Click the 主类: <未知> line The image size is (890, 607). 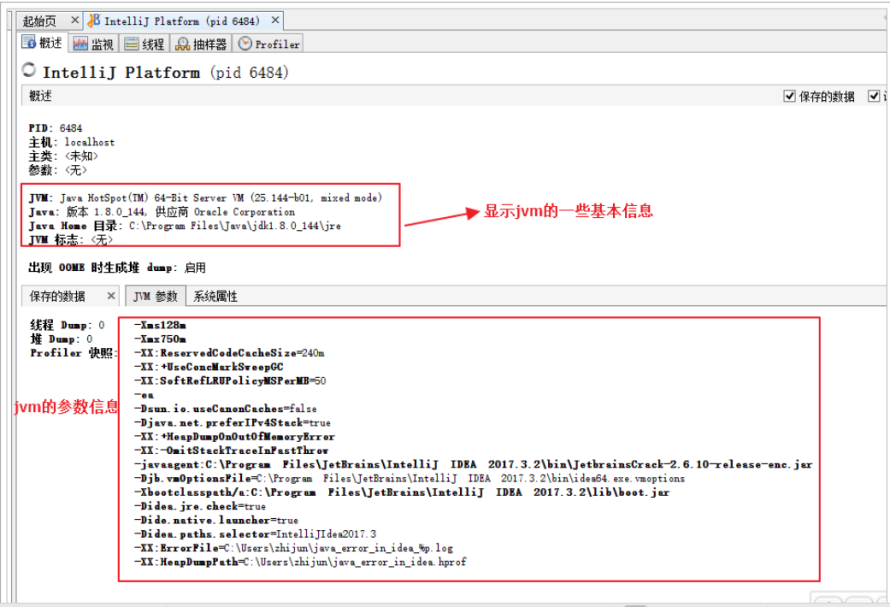63,156
